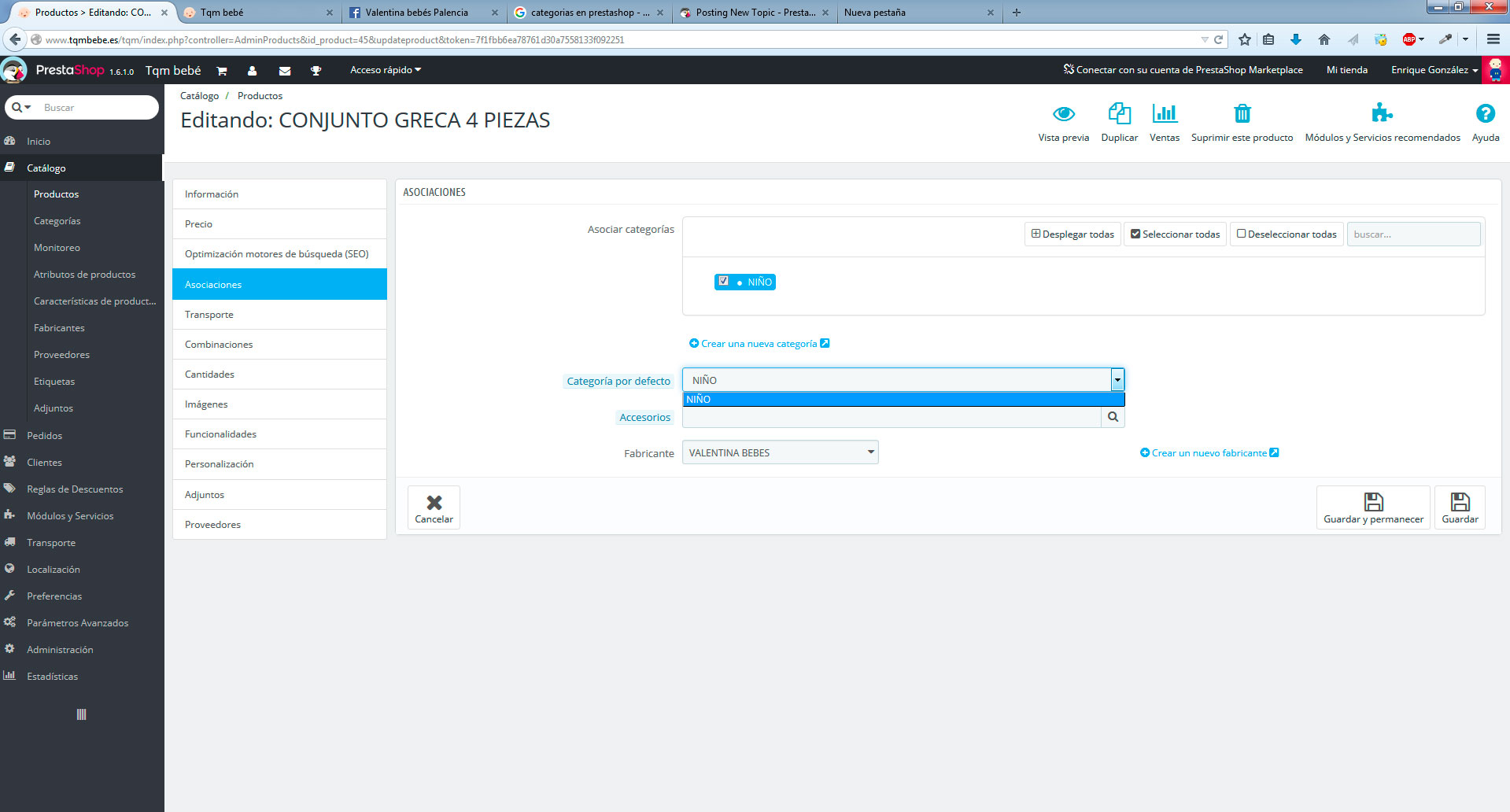Click the trophy icon in header
Viewport: 1510px width, 812px height.
[316, 71]
